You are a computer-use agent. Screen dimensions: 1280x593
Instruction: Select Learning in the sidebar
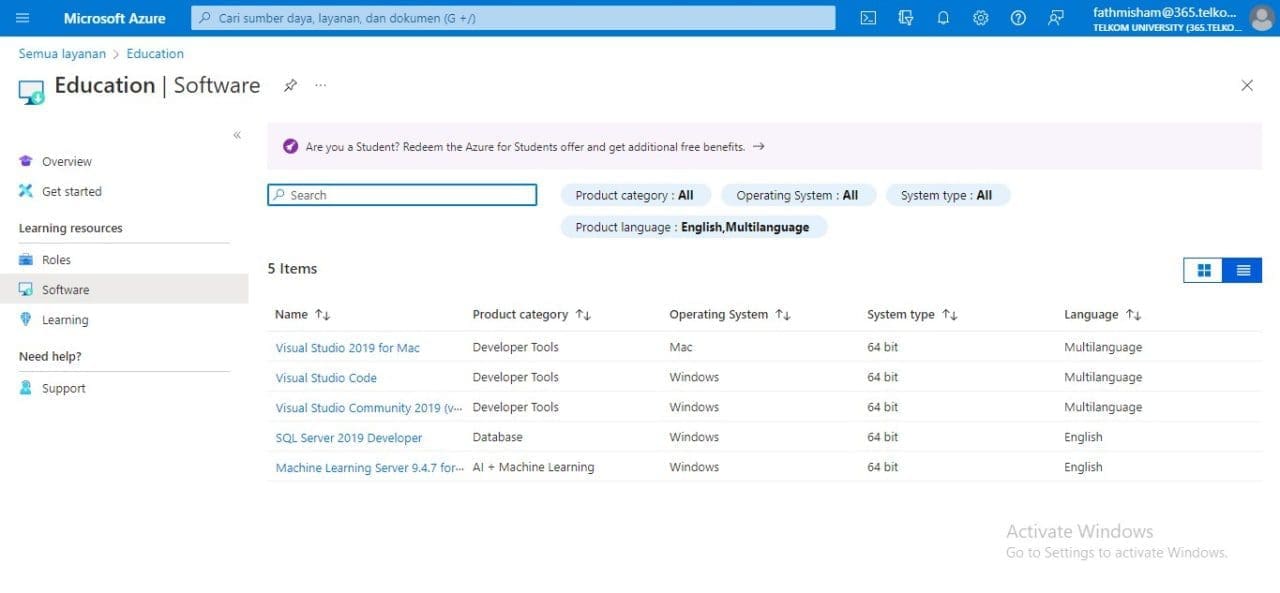click(x=65, y=320)
